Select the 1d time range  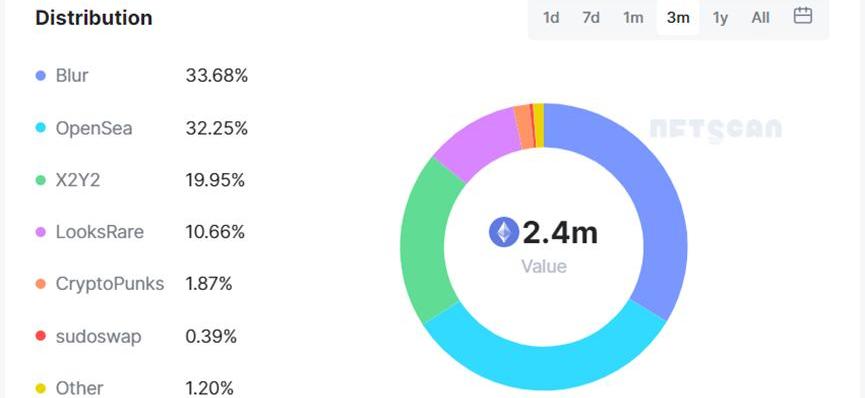pos(551,18)
